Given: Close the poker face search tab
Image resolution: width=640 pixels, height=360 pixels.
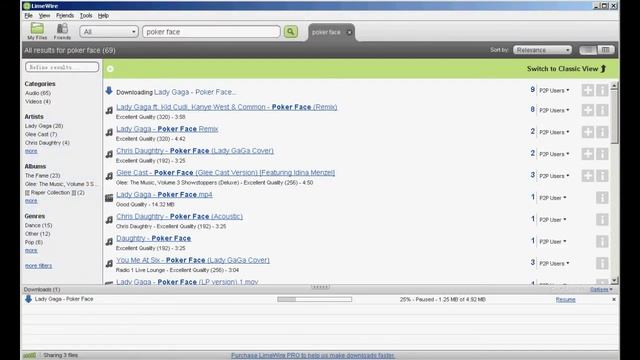Looking at the screenshot, I should [349, 32].
